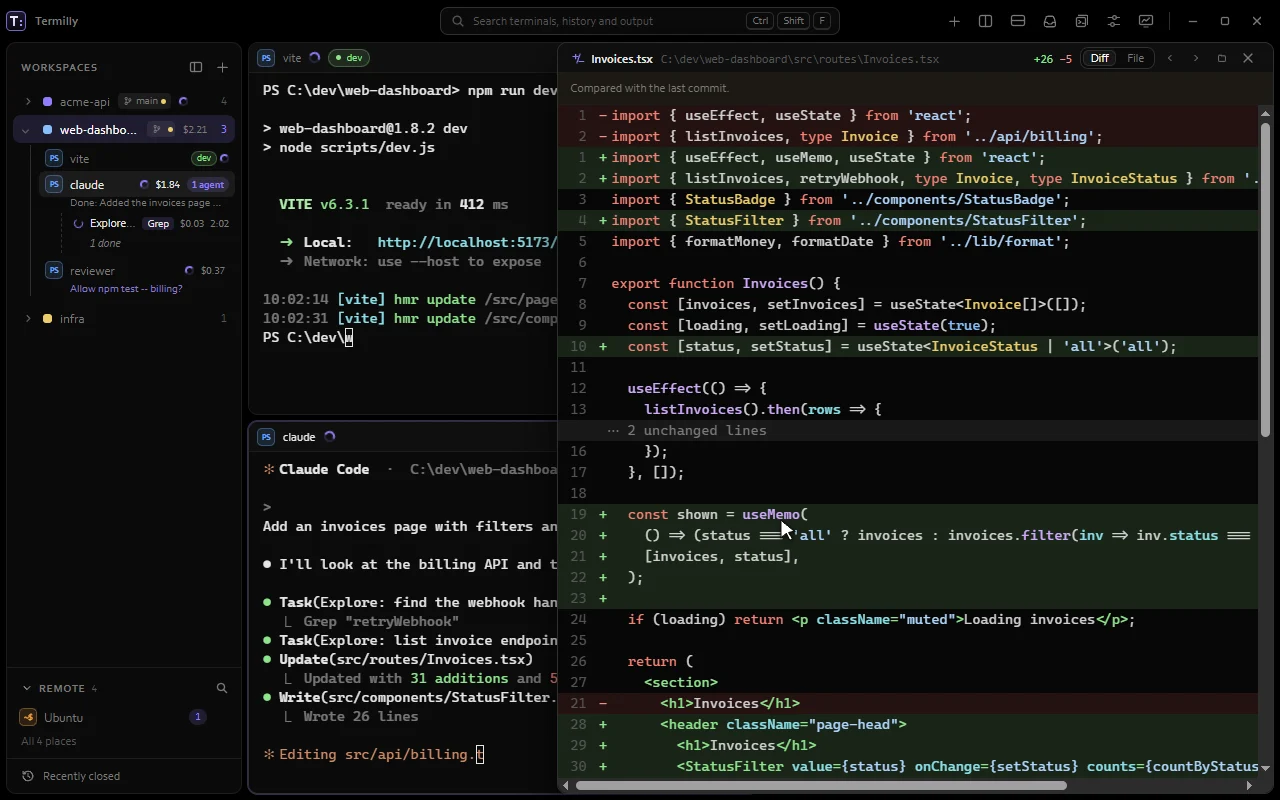Viewport: 1280px width, 800px height.
Task: Open a new terminal with plus icon
Action: coord(954,21)
